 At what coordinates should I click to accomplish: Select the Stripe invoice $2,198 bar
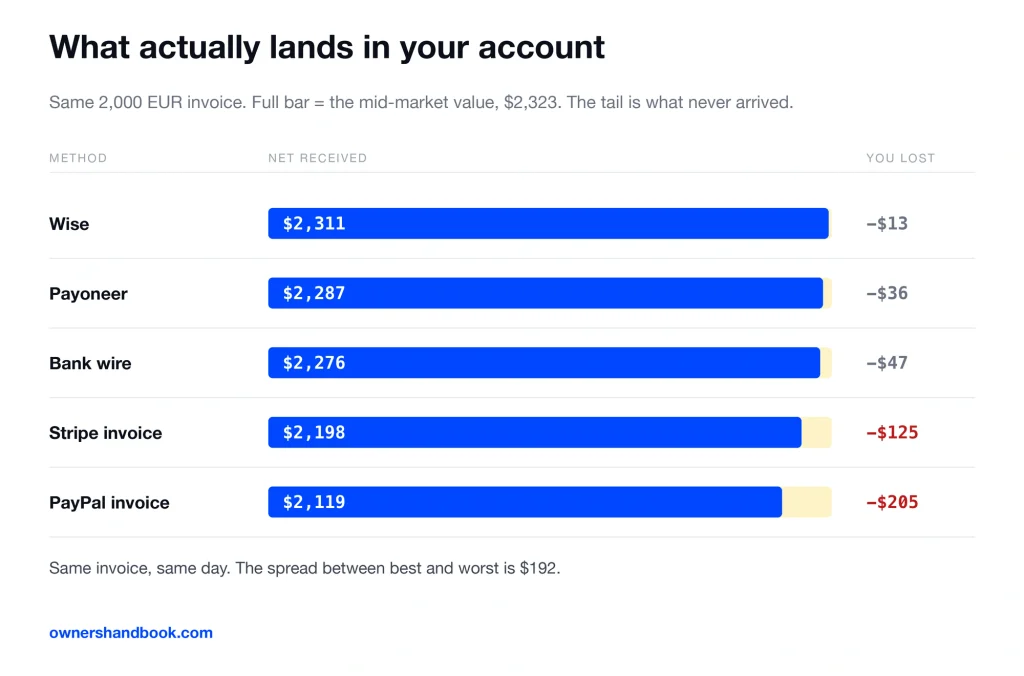(534, 432)
